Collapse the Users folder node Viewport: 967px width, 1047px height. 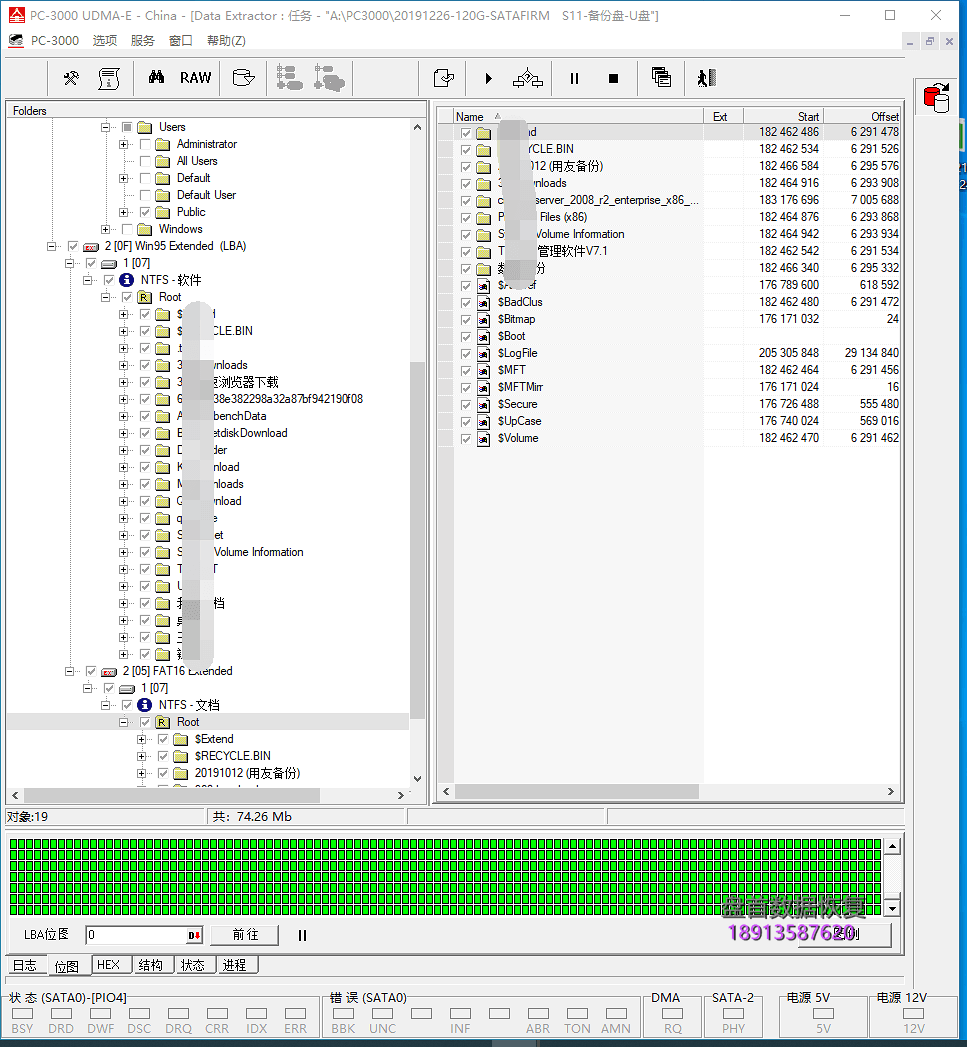point(105,127)
